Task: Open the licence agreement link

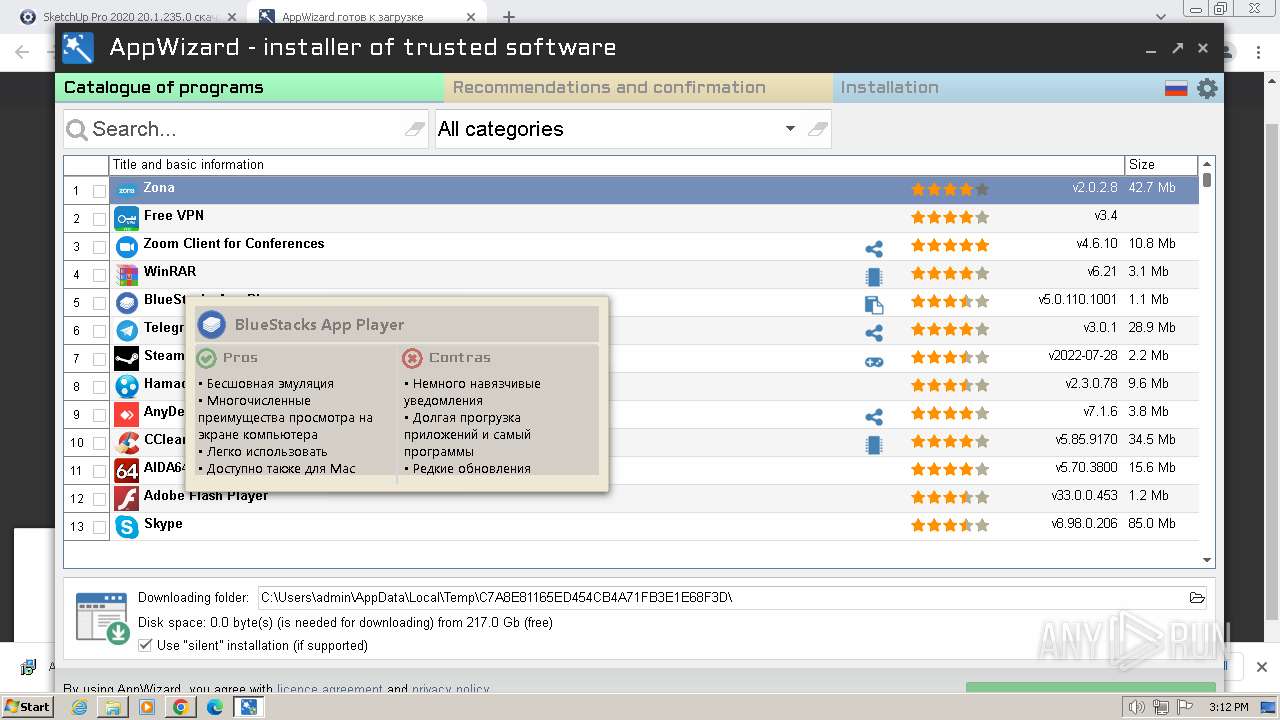Action: coord(329,689)
